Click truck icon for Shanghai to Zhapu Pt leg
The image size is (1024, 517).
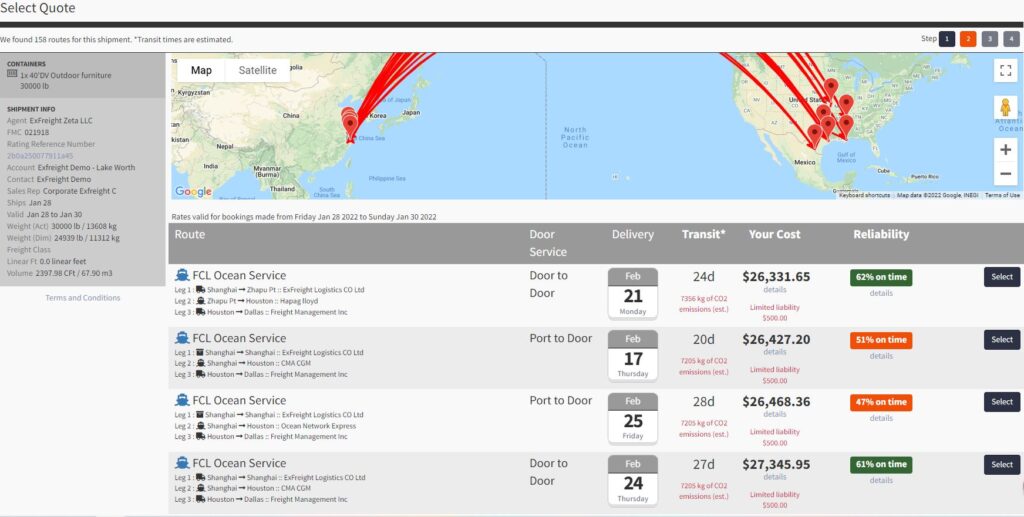(200, 290)
